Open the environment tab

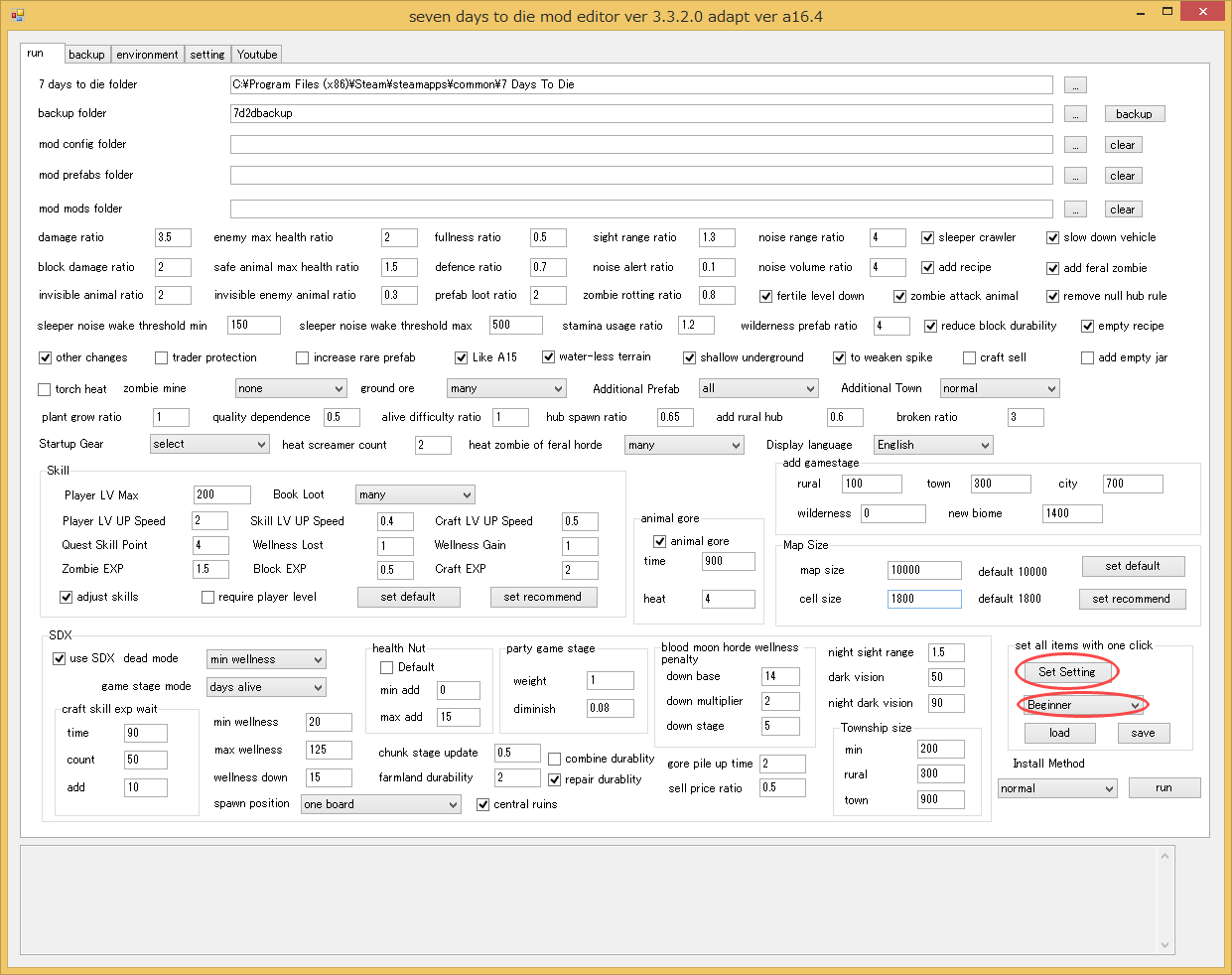147,55
